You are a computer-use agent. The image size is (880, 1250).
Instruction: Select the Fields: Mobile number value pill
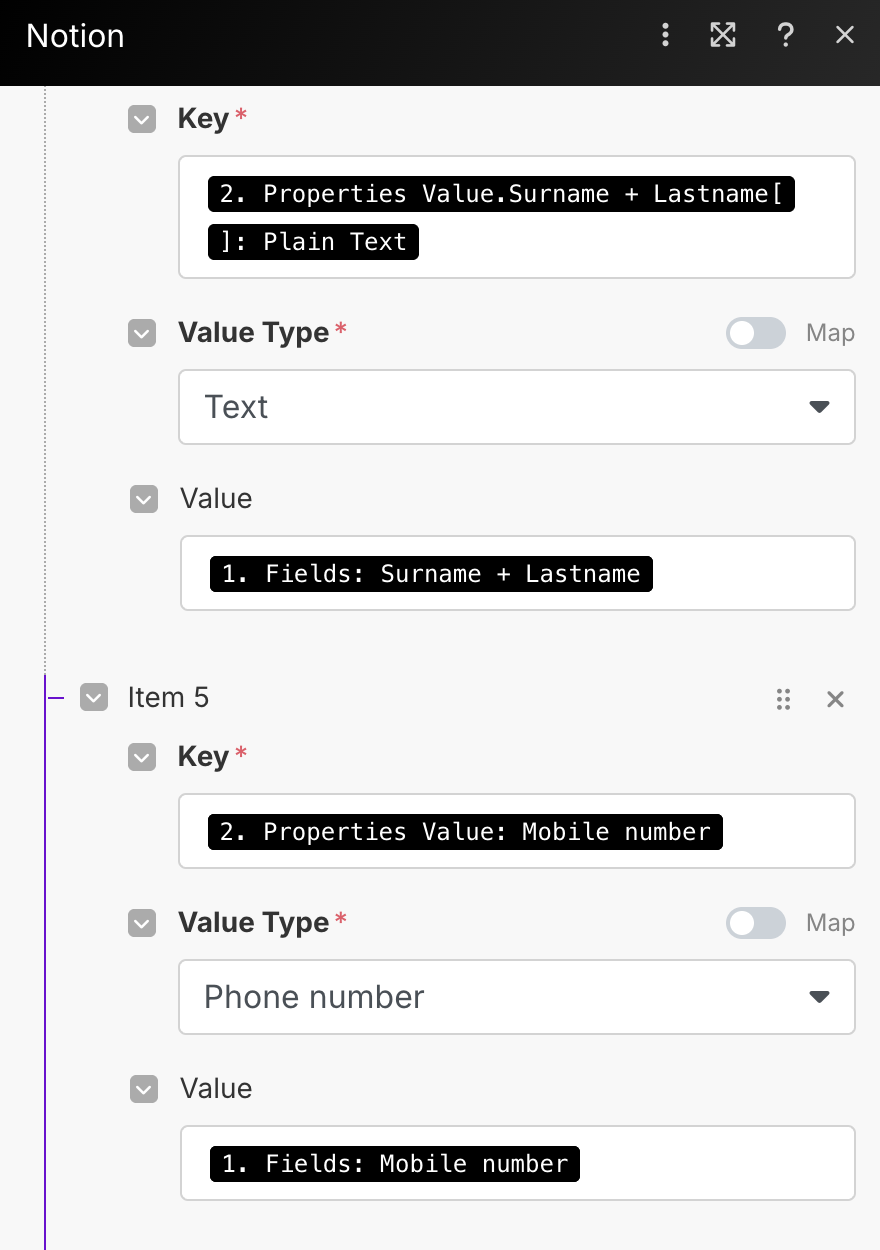pos(395,1164)
